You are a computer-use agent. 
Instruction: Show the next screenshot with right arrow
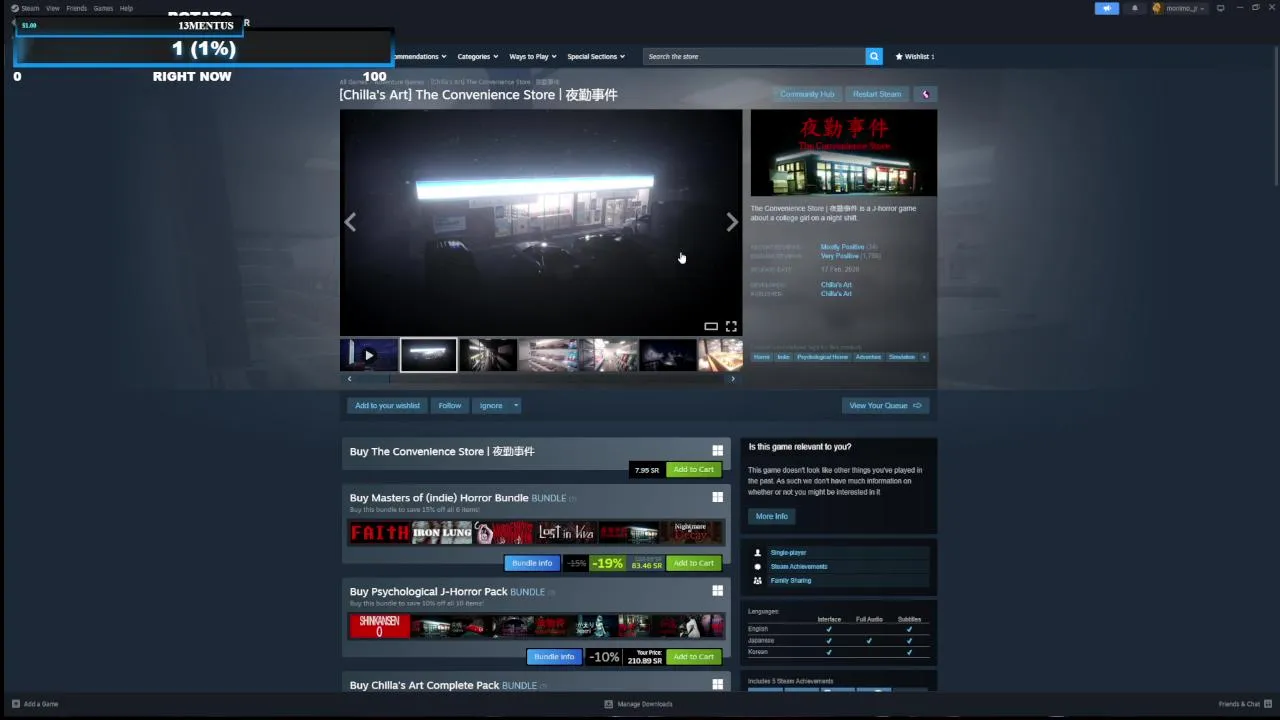pos(731,222)
